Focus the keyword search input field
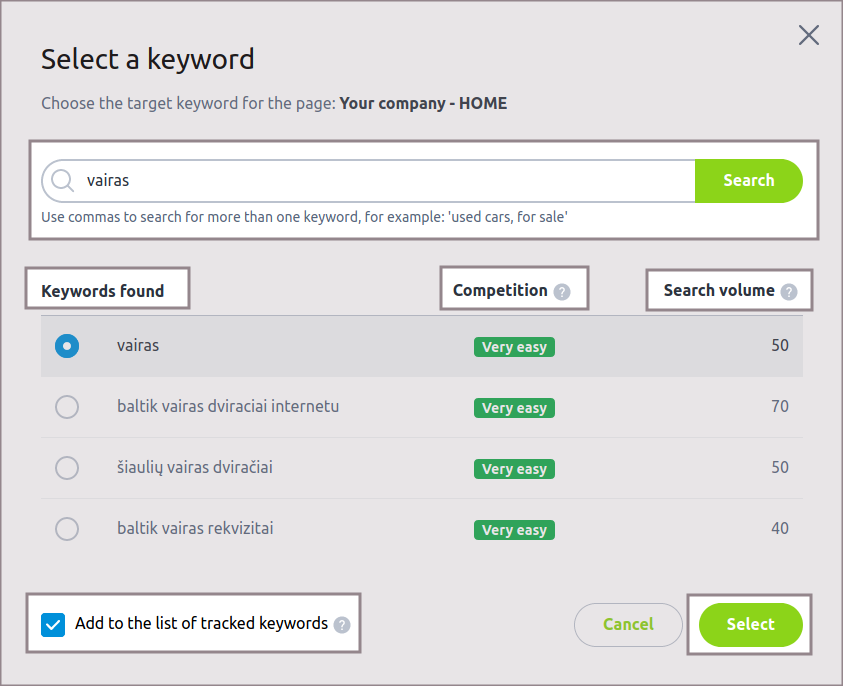The height and width of the screenshot is (686, 843). [x=380, y=181]
